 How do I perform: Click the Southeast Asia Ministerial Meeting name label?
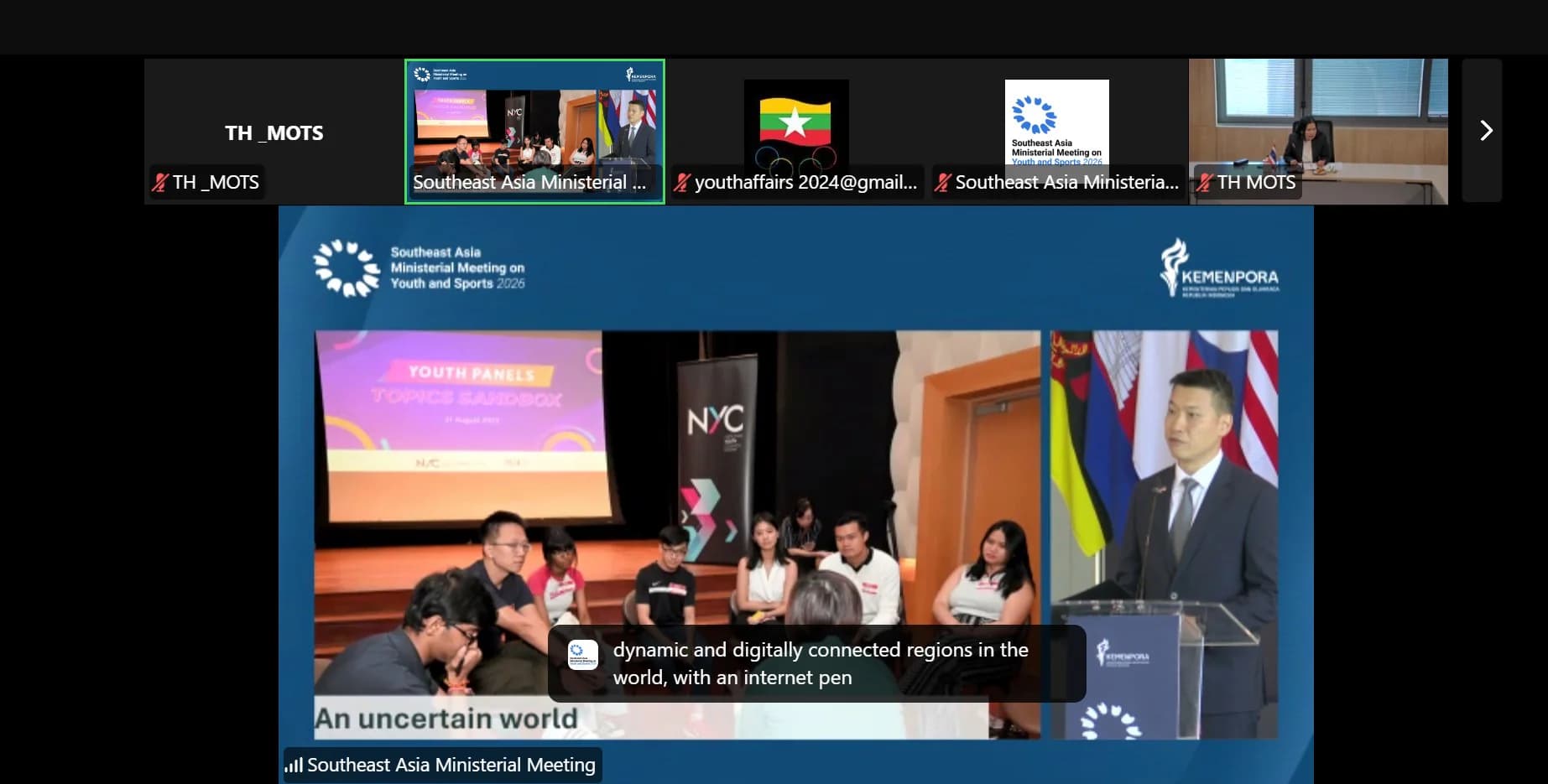(451, 765)
